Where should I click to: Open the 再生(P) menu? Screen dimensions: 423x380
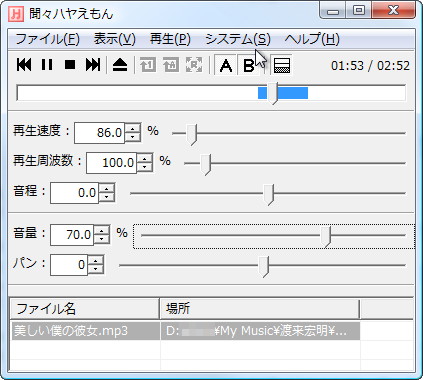(x=170, y=39)
